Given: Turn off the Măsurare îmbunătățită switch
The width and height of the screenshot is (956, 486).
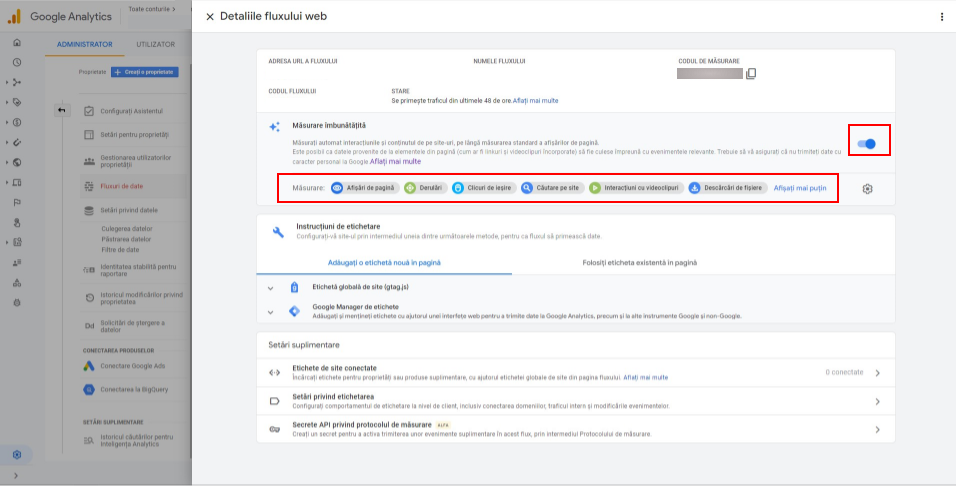Looking at the screenshot, I should pos(867,144).
